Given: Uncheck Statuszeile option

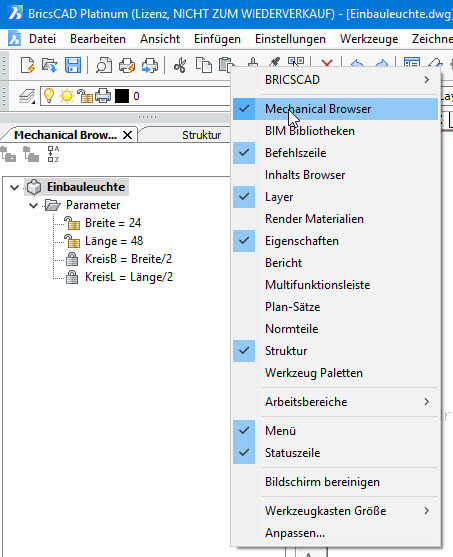Looking at the screenshot, I should pyautogui.click(x=336, y=453).
